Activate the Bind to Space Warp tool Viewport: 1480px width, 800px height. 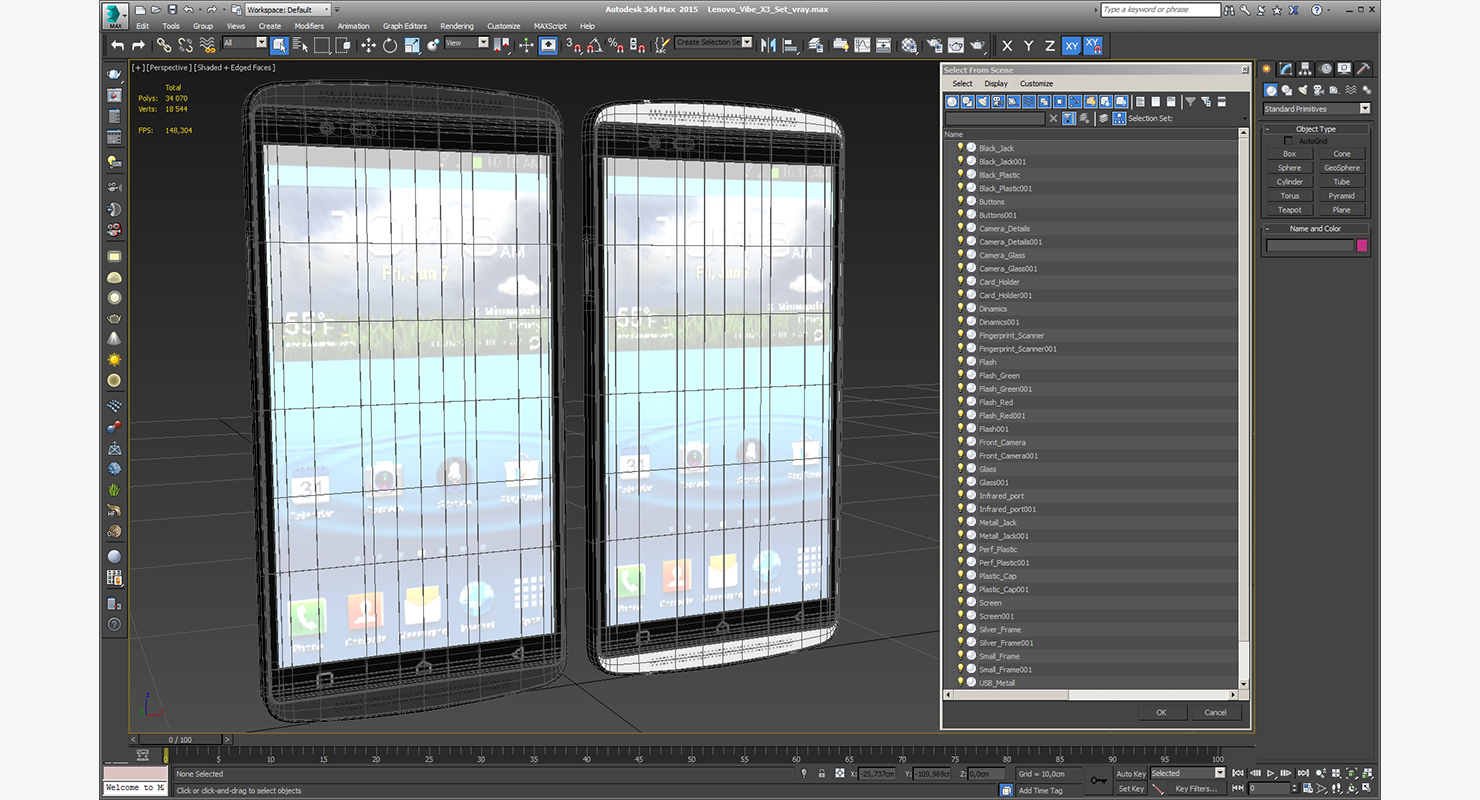(x=208, y=45)
